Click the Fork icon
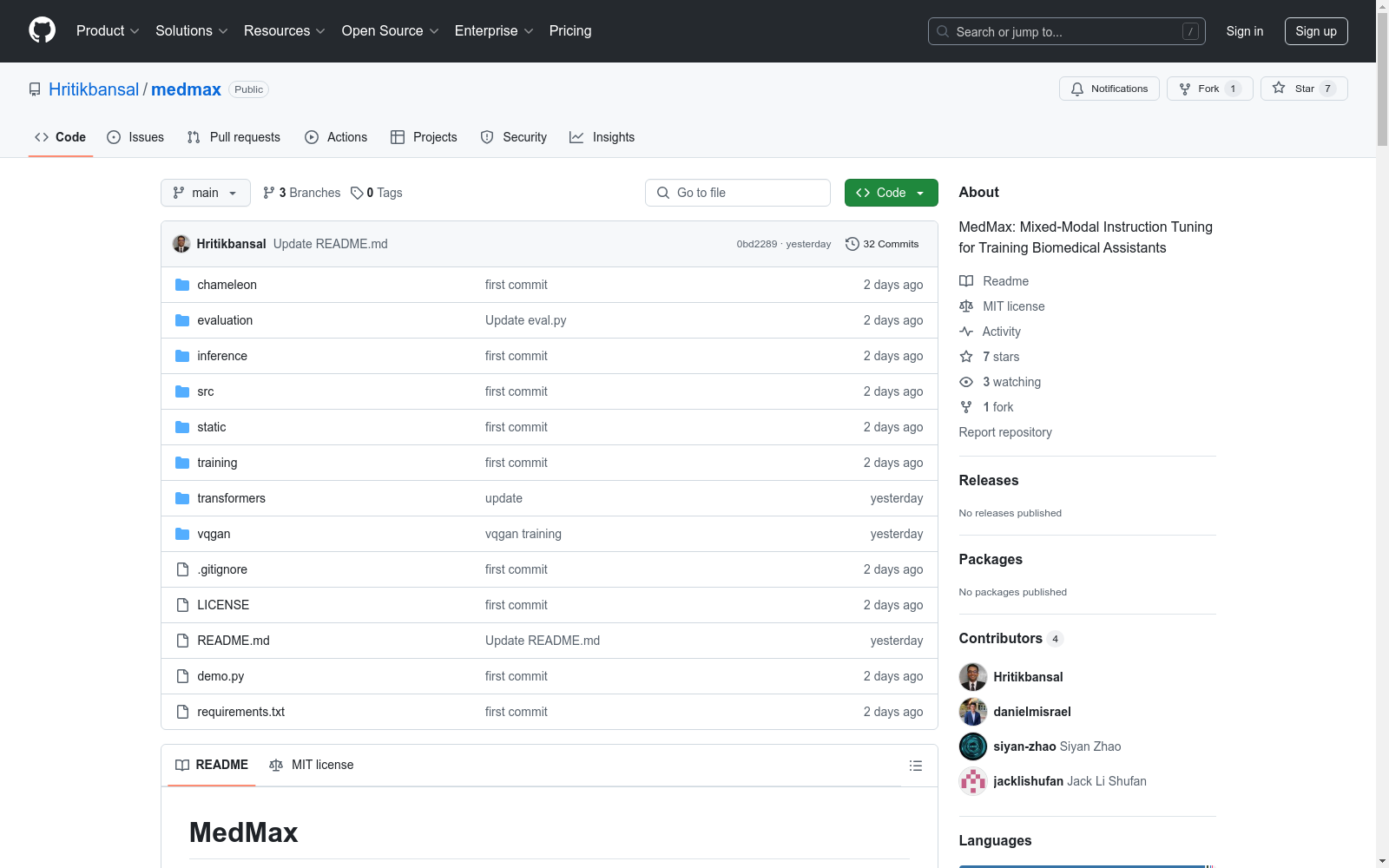The image size is (1389, 868). [x=1185, y=89]
